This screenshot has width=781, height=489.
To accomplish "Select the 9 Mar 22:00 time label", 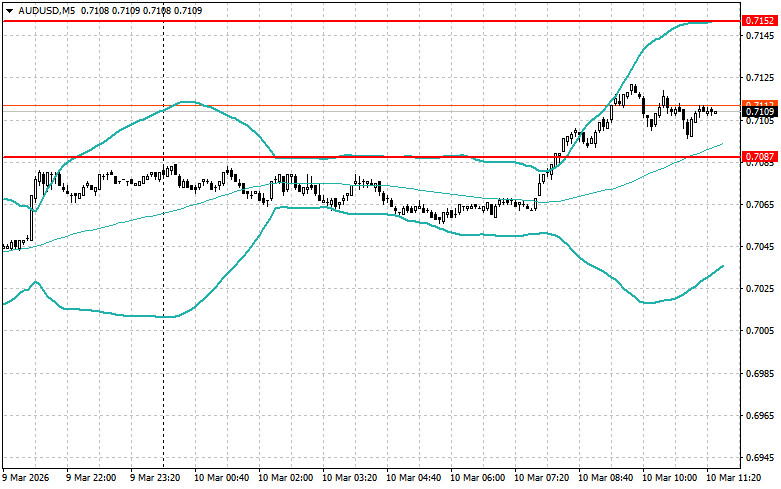I will pyautogui.click(x=91, y=478).
